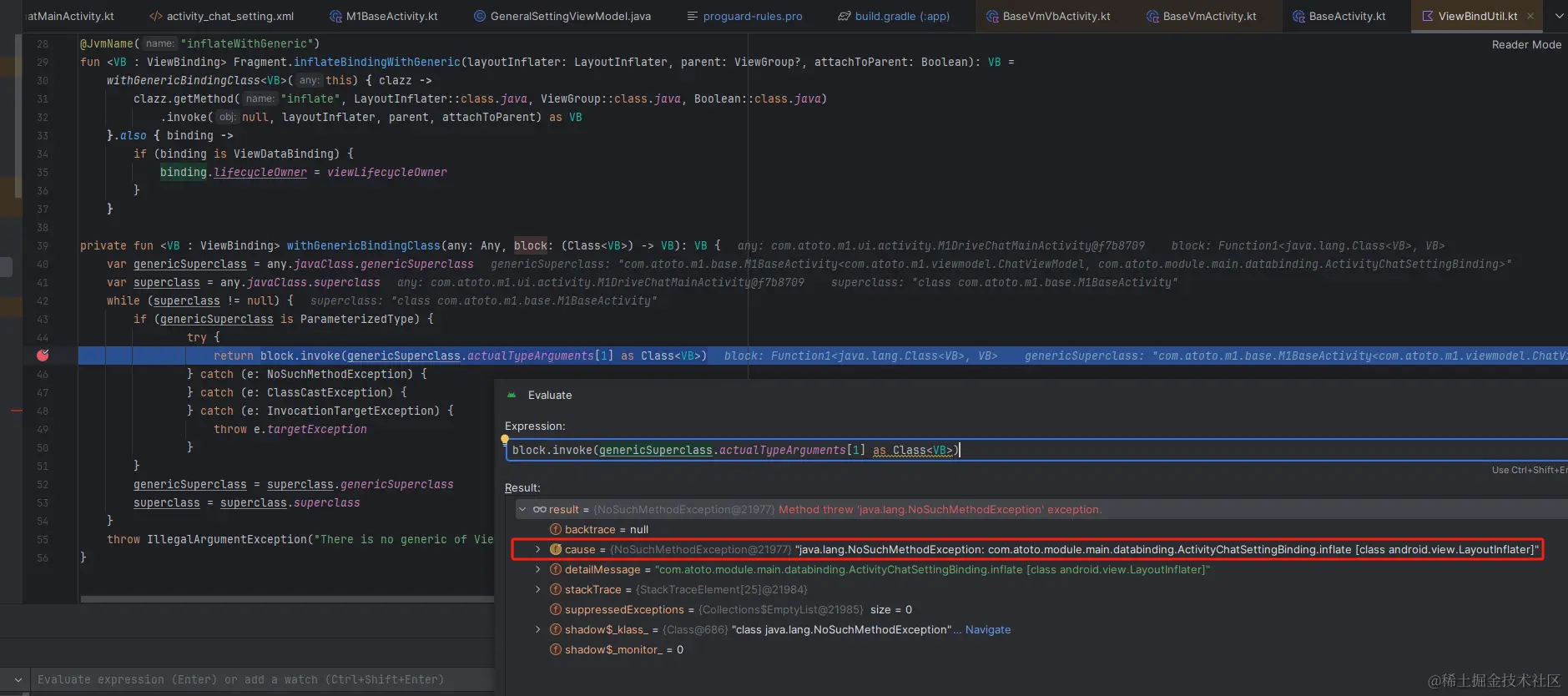
Task: Switch to the M1BaseActivity.kt tab
Action: (x=383, y=16)
